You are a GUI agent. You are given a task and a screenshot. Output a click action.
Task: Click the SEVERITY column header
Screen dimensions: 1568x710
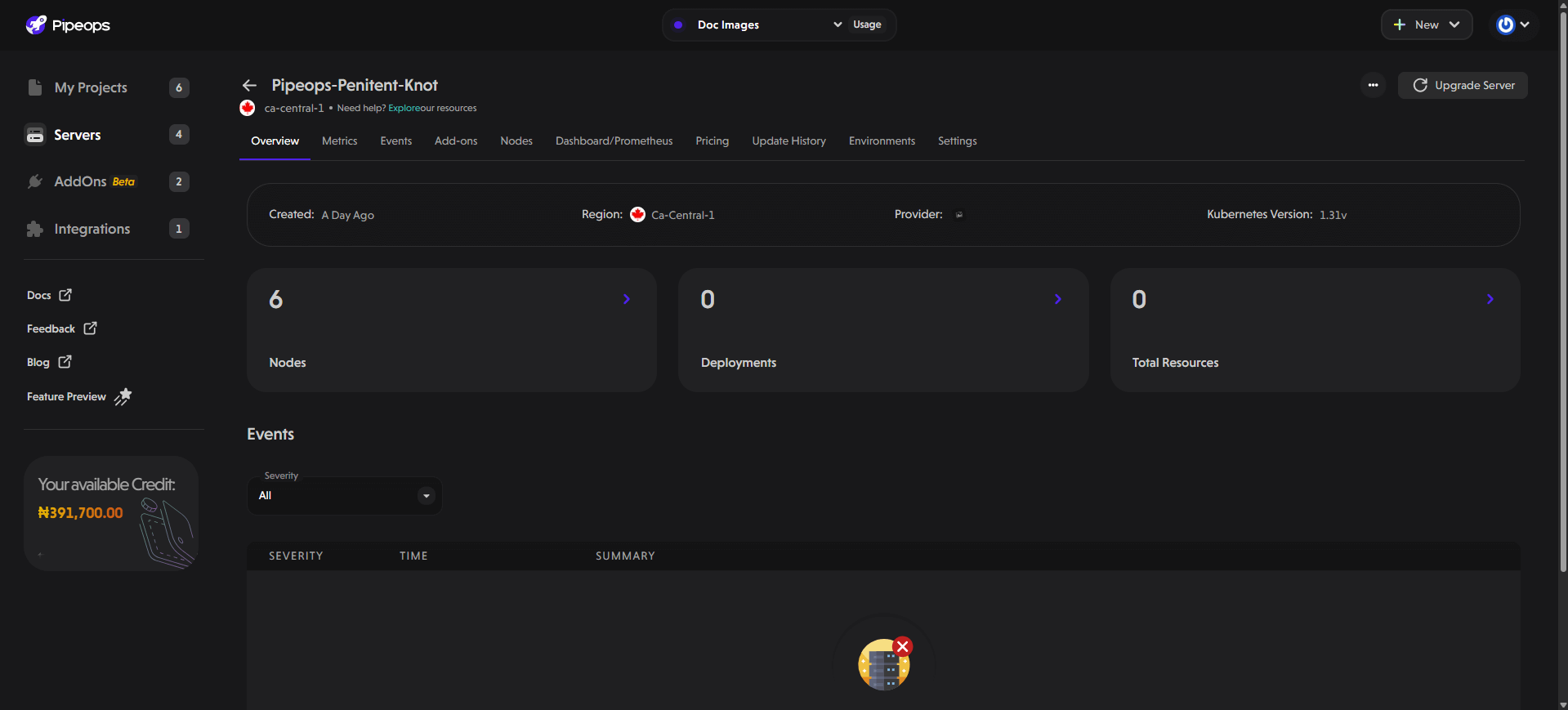click(x=296, y=556)
